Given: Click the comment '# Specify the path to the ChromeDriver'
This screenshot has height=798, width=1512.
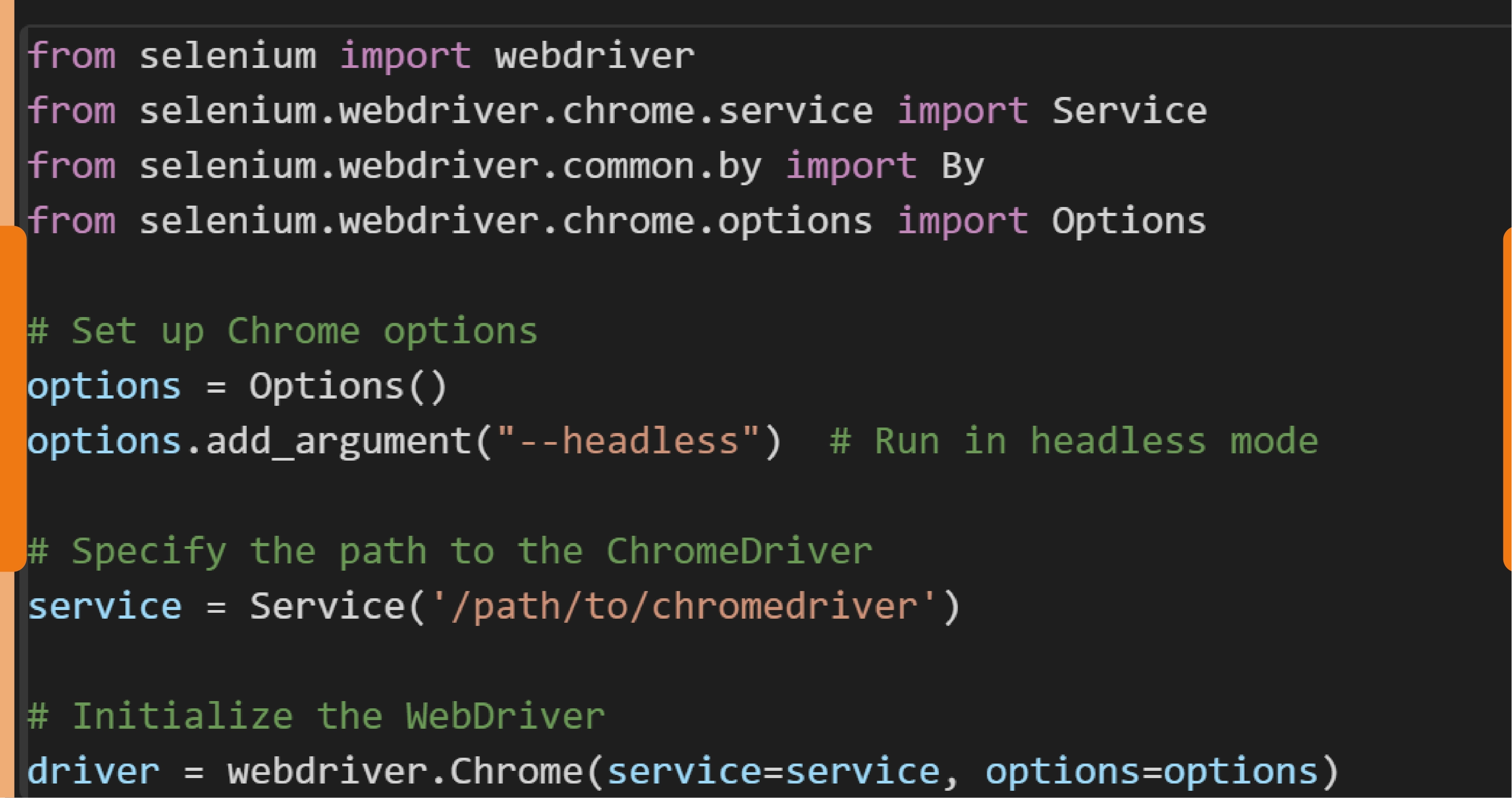Looking at the screenshot, I should 450,552.
